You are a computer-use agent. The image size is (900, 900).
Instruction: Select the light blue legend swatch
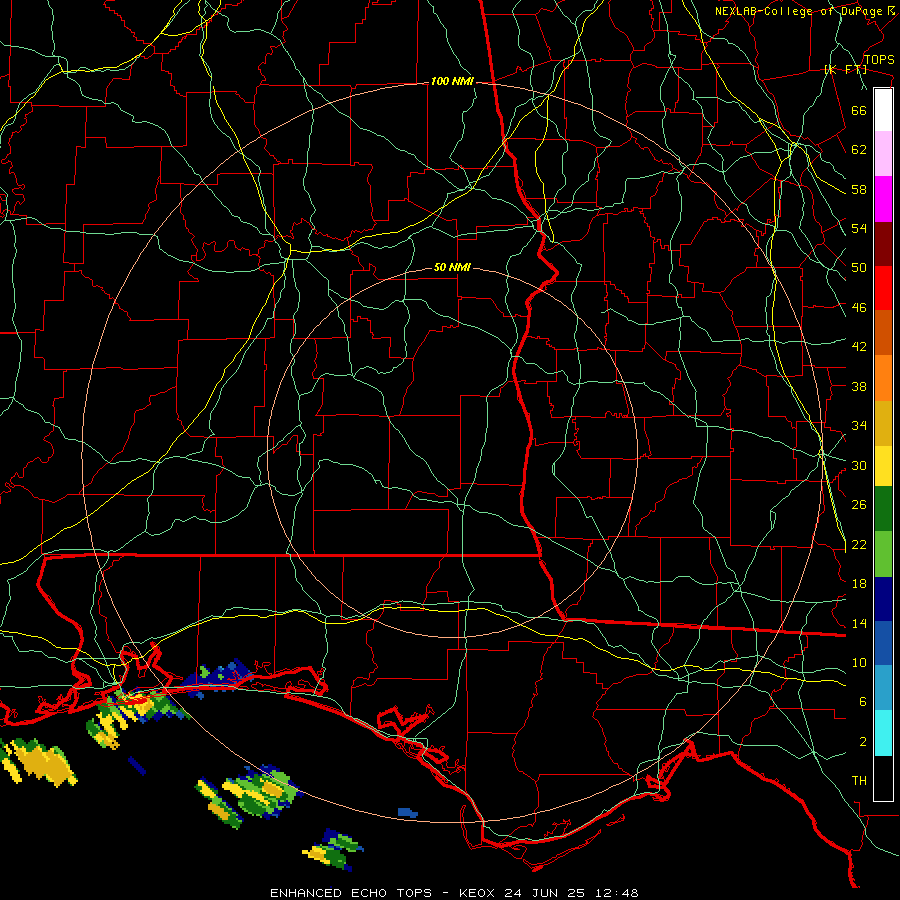point(883,688)
